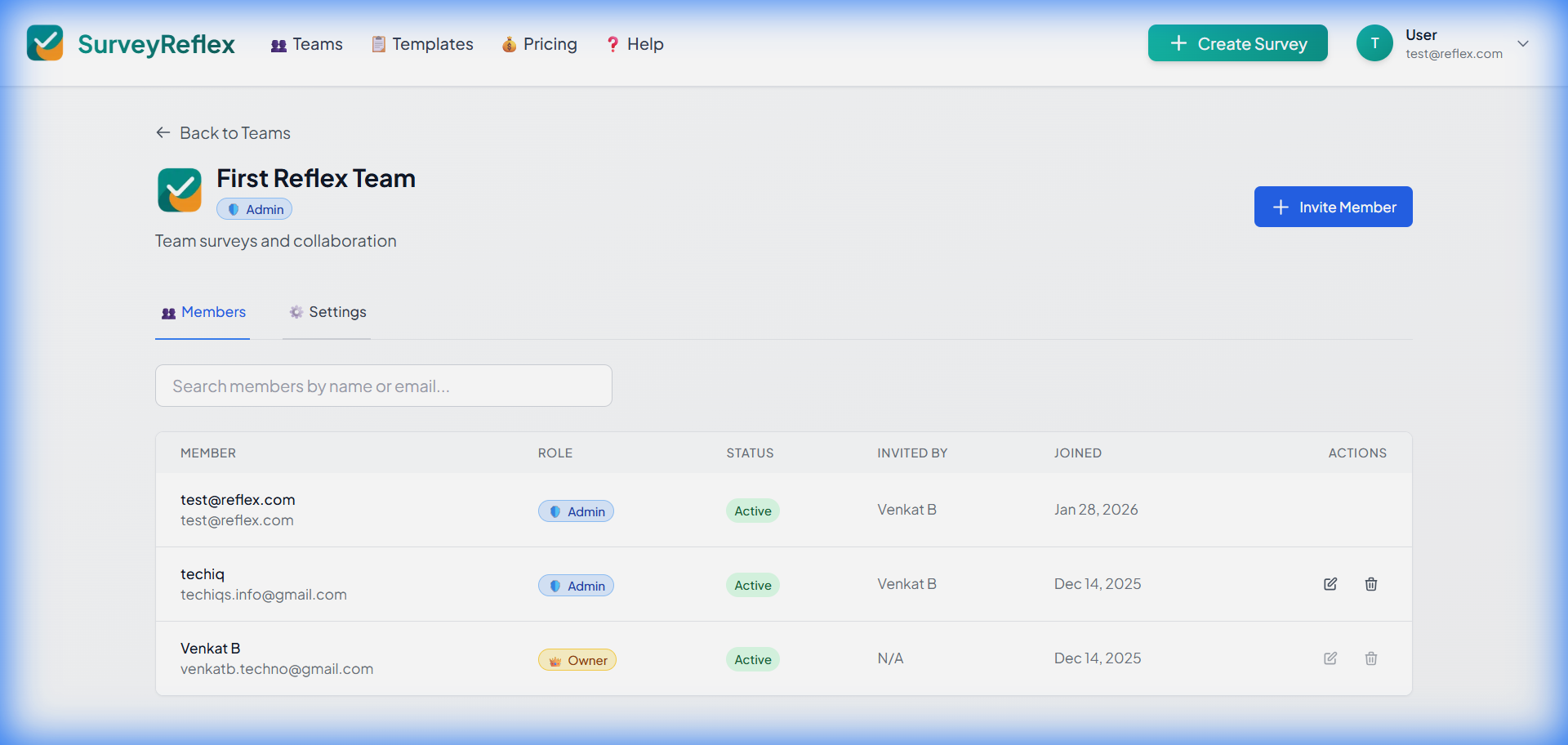Click the Invite Member button
Image resolution: width=1568 pixels, height=745 pixels.
(1333, 207)
